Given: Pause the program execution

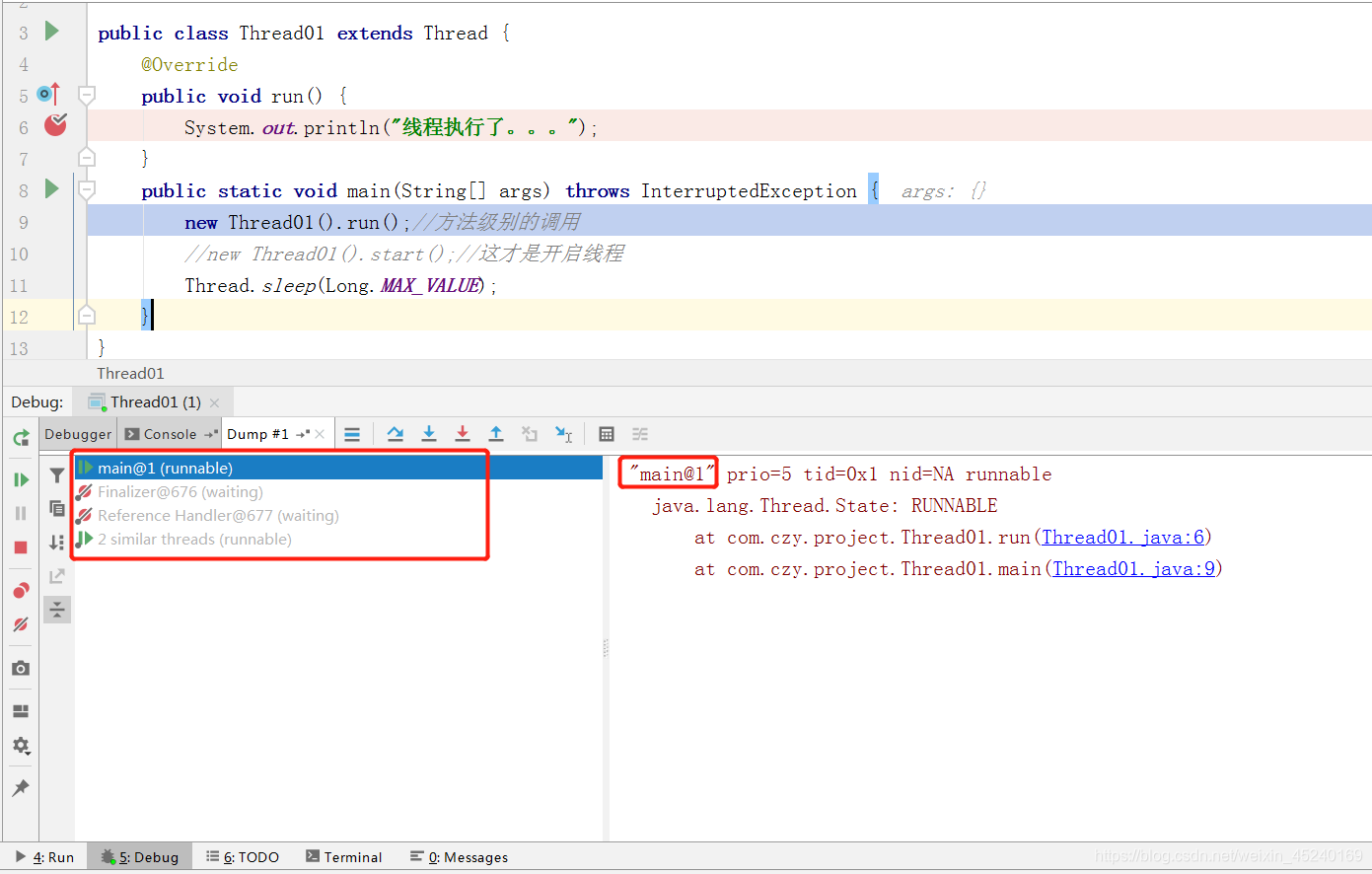Looking at the screenshot, I should click(21, 513).
